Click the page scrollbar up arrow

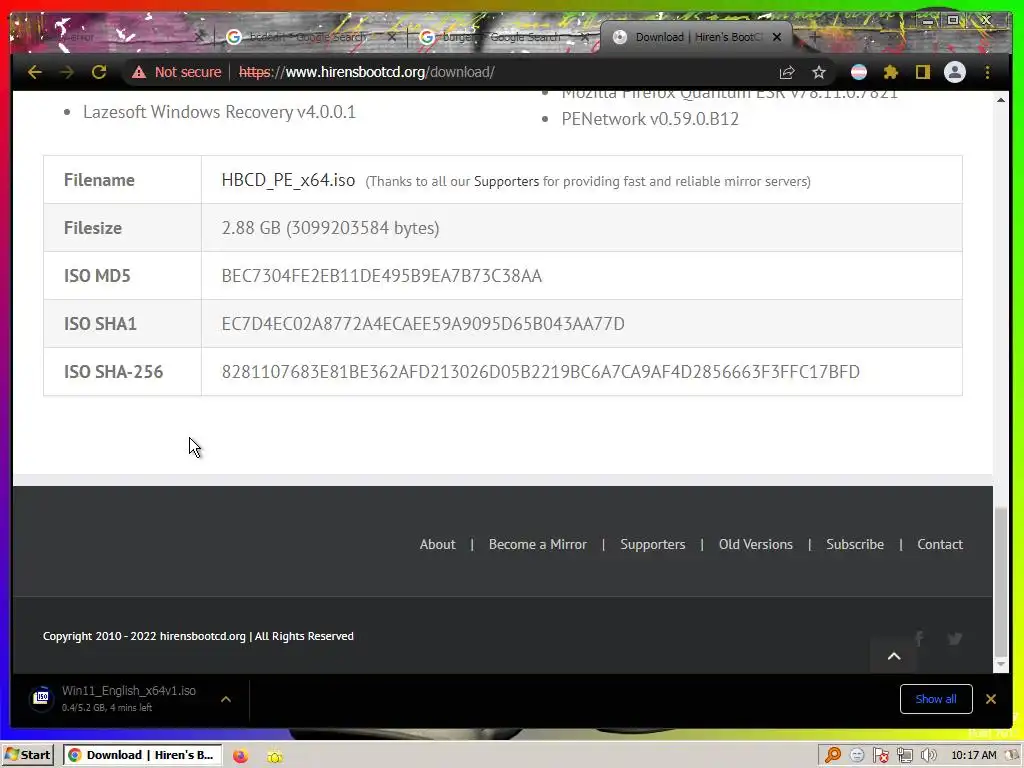(1000, 99)
